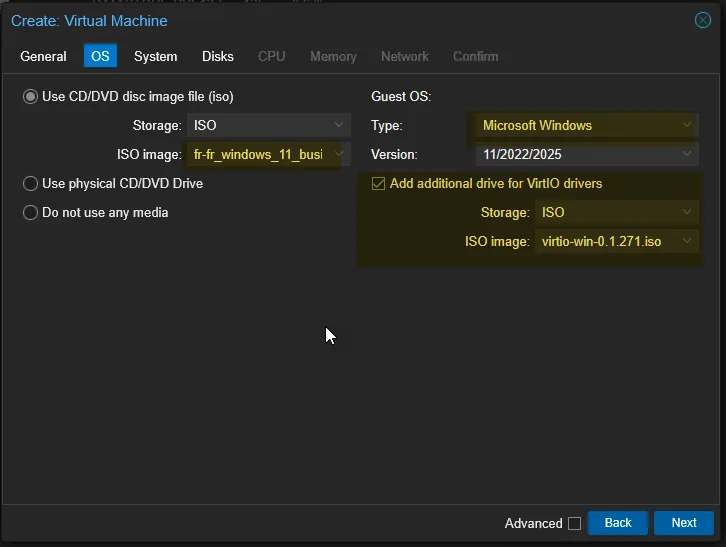The width and height of the screenshot is (726, 547).
Task: Close the Create Virtual Machine dialog
Action: point(703,20)
